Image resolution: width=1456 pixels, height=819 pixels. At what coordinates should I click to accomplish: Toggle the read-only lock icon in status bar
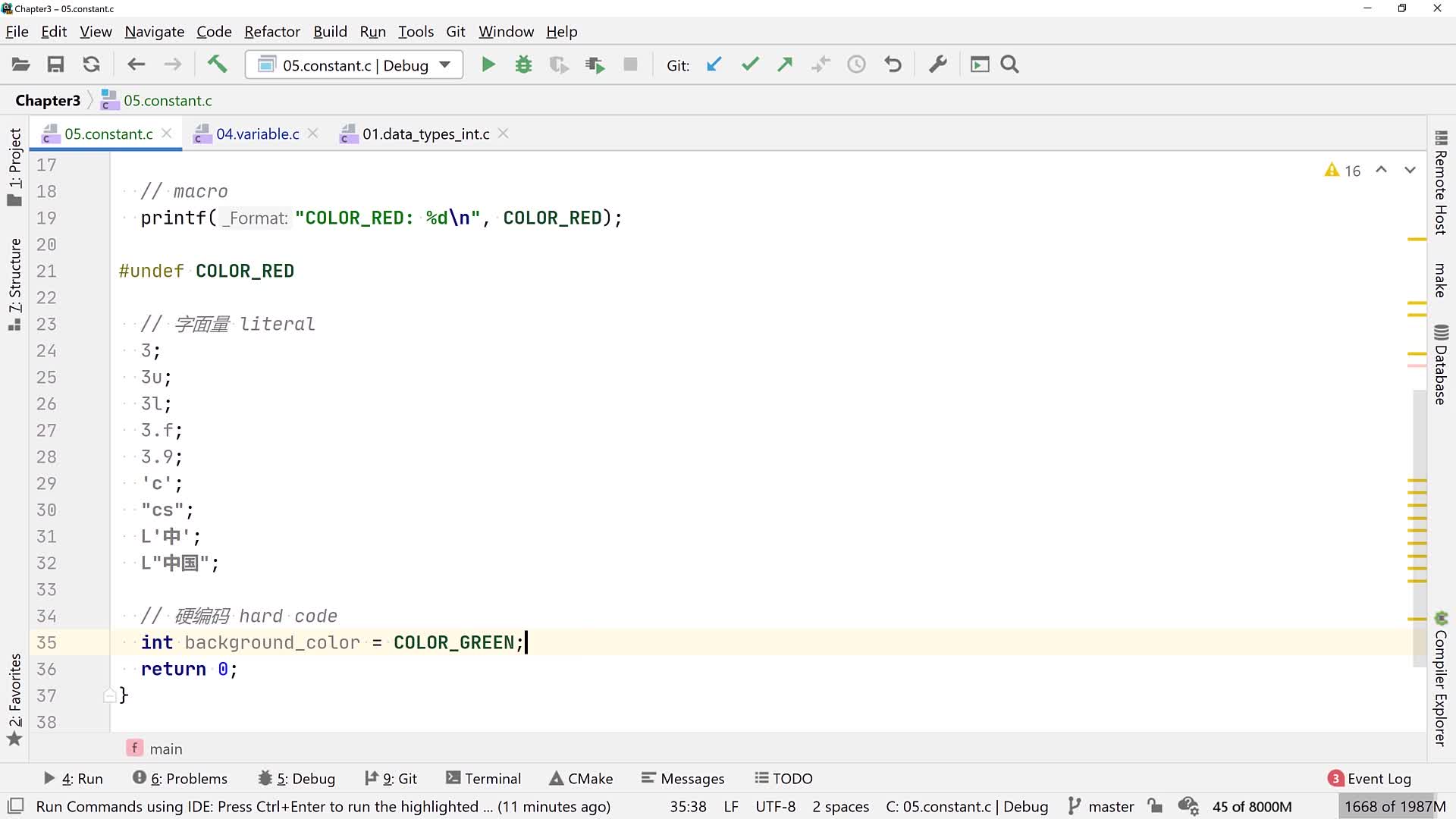click(x=1155, y=806)
